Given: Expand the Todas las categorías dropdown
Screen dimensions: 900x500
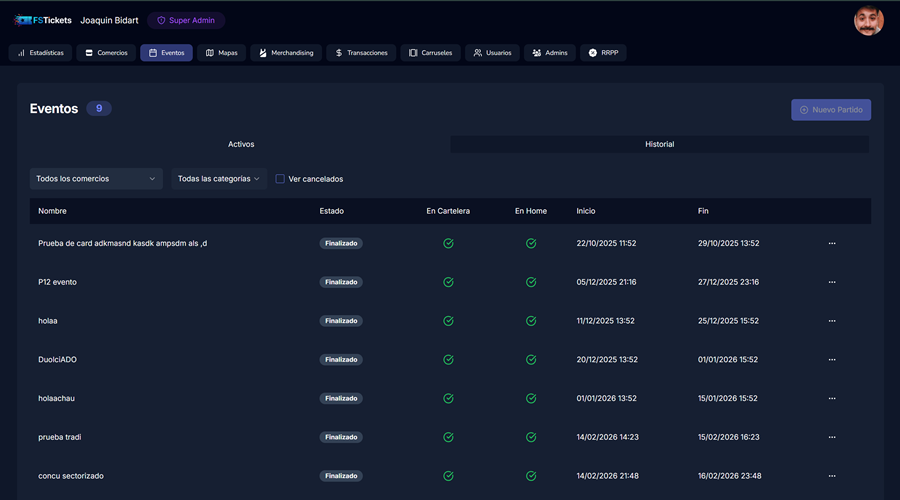Looking at the screenshot, I should [219, 179].
